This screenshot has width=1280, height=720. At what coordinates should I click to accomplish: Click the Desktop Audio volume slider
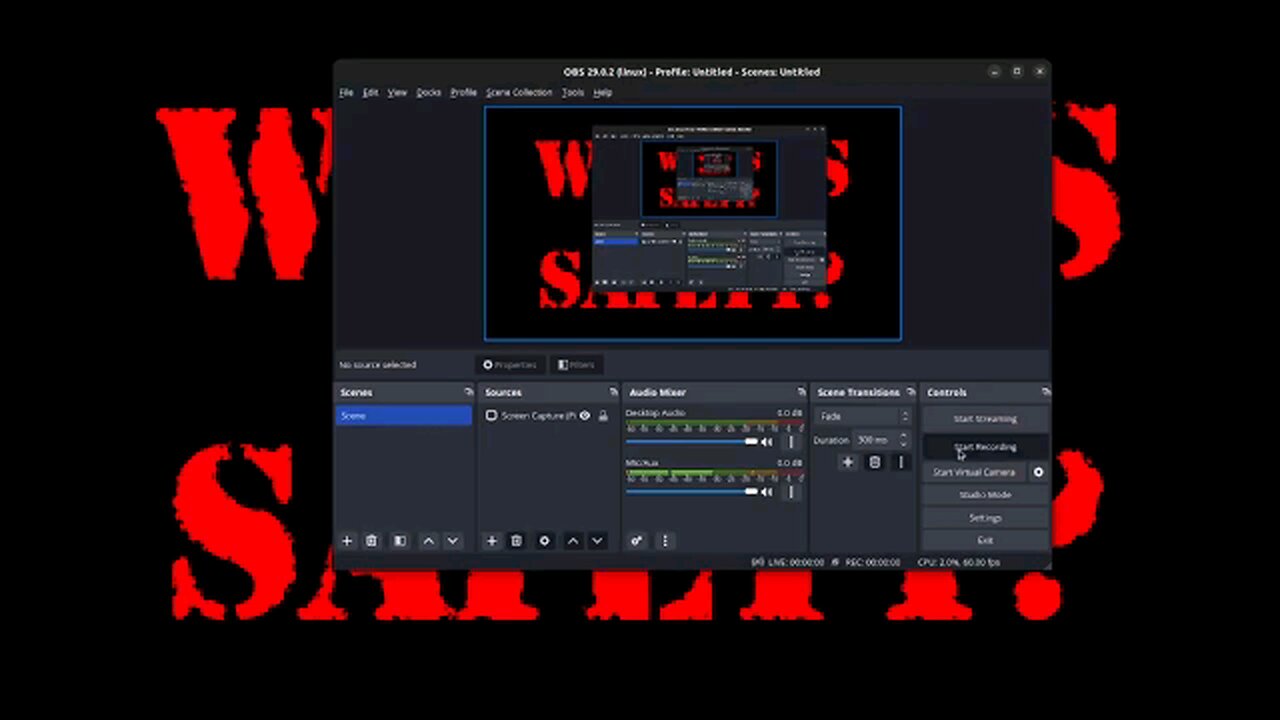tap(692, 442)
